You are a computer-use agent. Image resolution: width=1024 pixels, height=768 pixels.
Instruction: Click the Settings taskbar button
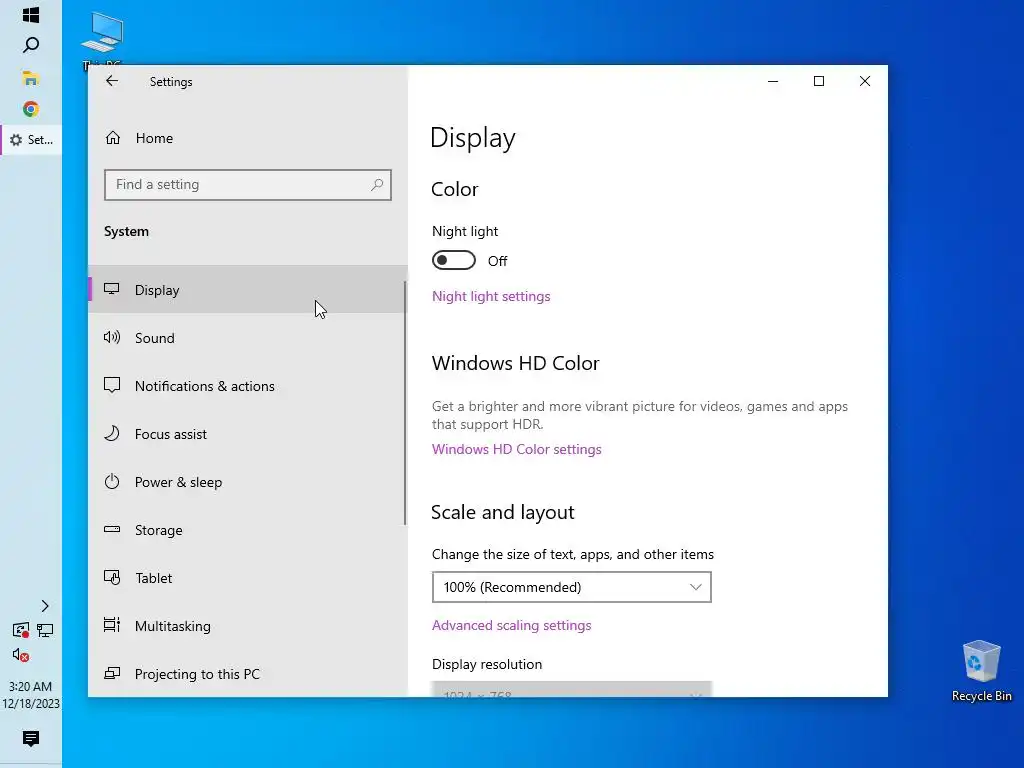coord(31,140)
